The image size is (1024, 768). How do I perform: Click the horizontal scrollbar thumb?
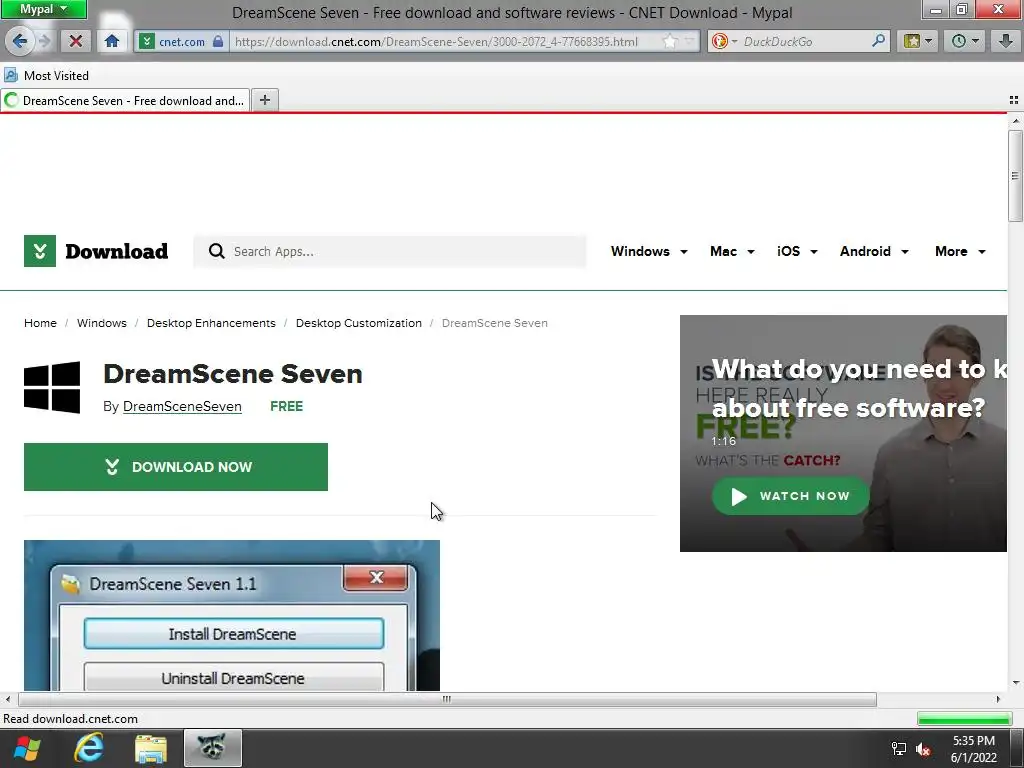coord(447,699)
